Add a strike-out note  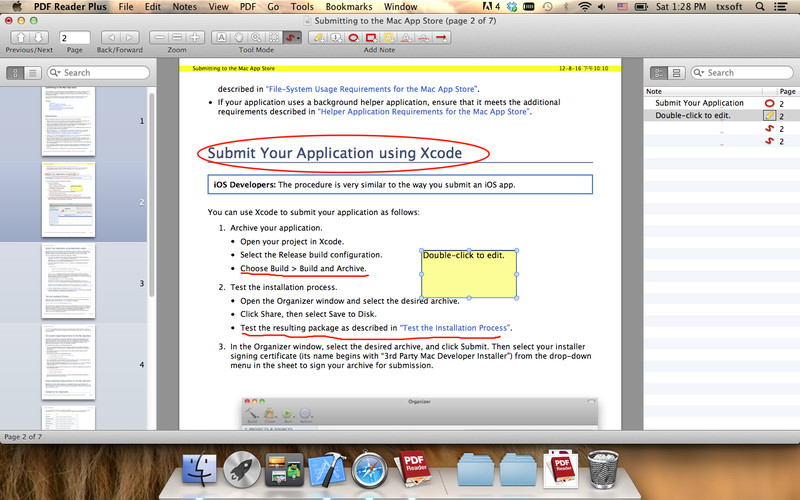point(423,37)
